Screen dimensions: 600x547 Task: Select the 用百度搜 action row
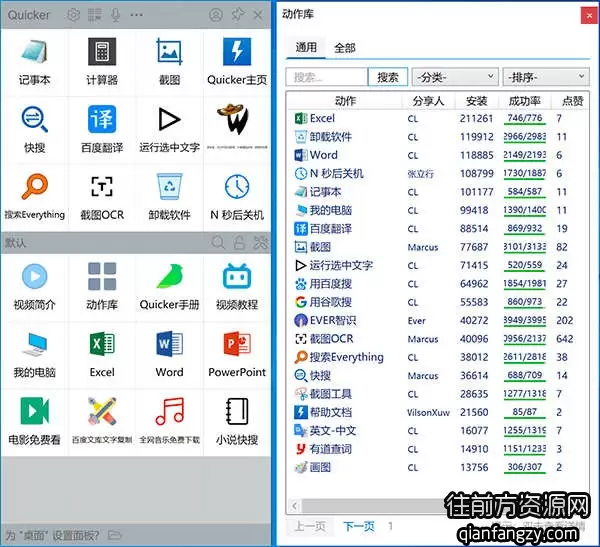[437, 284]
